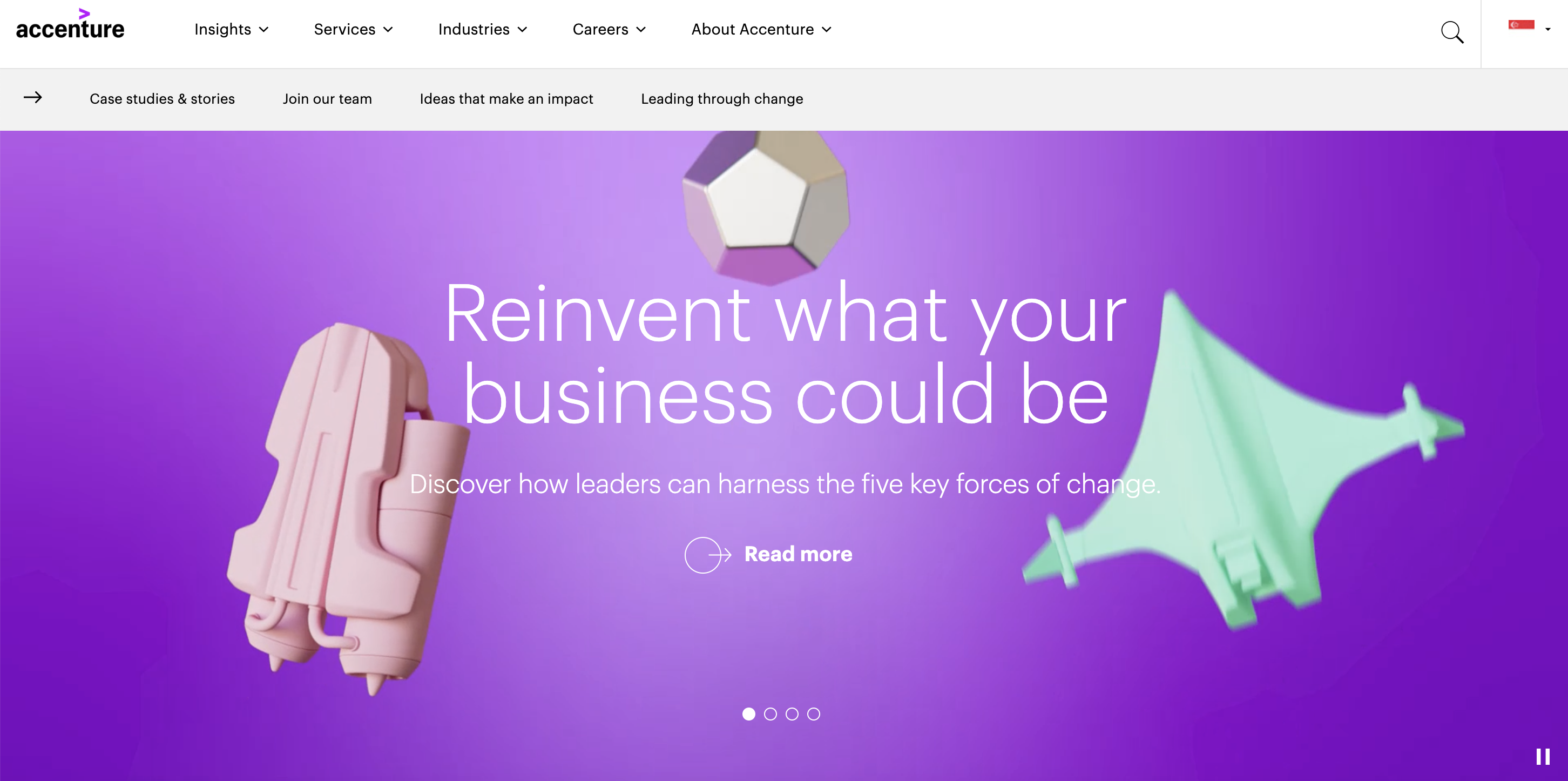The height and width of the screenshot is (781, 1568).
Task: Expand the Industries dropdown menu
Action: tap(483, 29)
